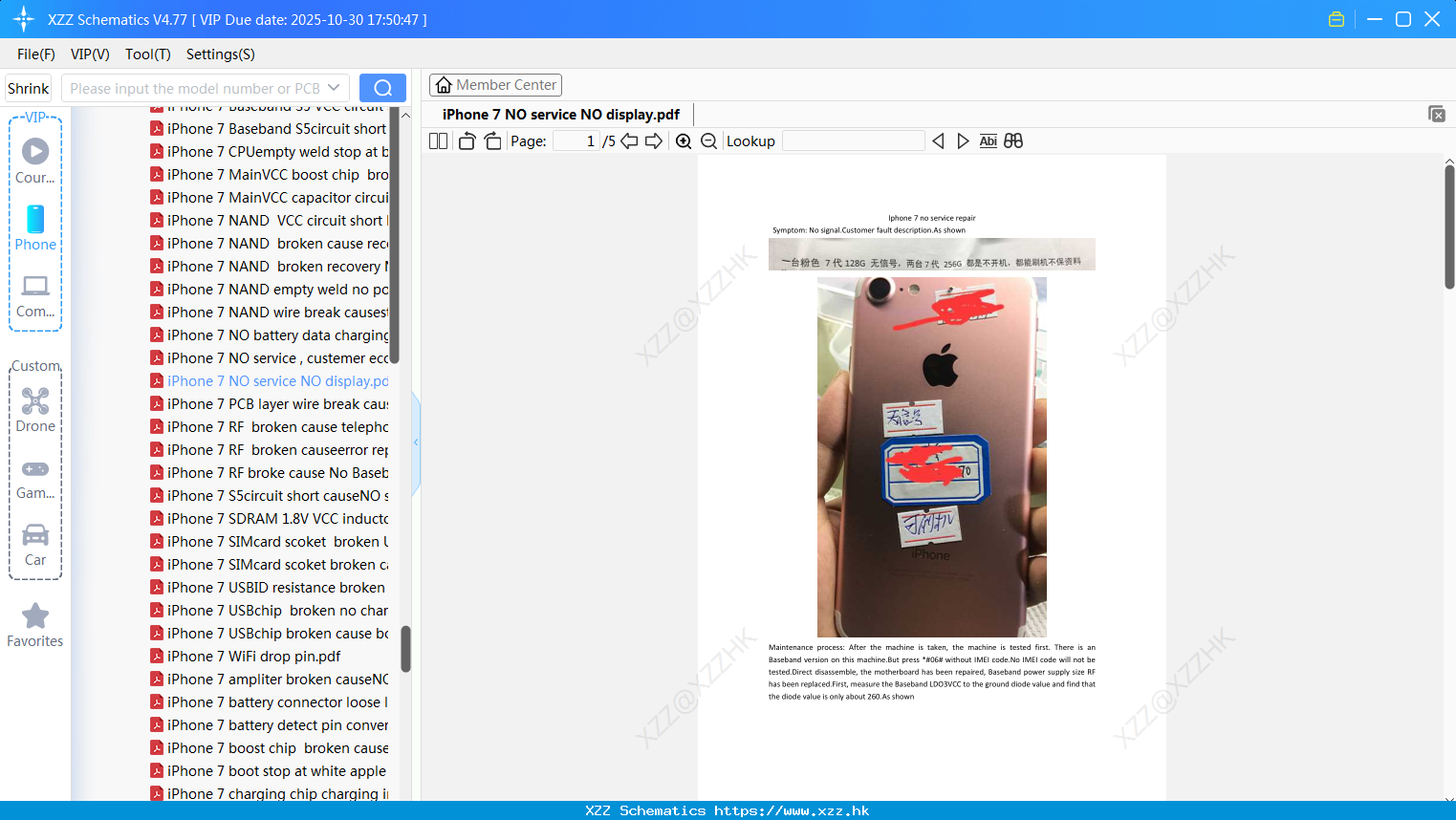
Task: Open iPhone 7 ampliter broken file
Action: pyautogui.click(x=269, y=679)
